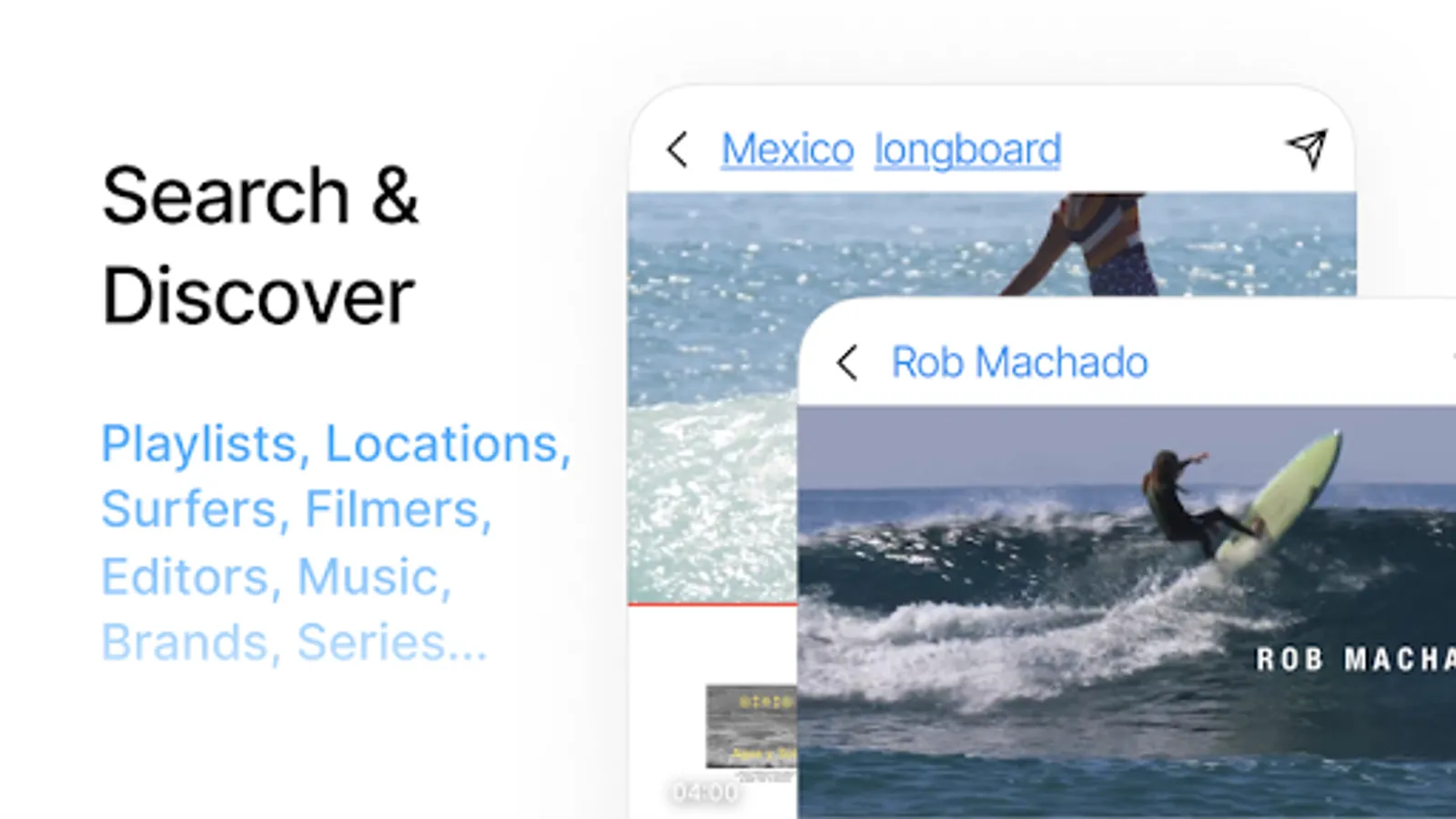1456x819 pixels.
Task: Select the Locations text
Action: click(x=448, y=444)
